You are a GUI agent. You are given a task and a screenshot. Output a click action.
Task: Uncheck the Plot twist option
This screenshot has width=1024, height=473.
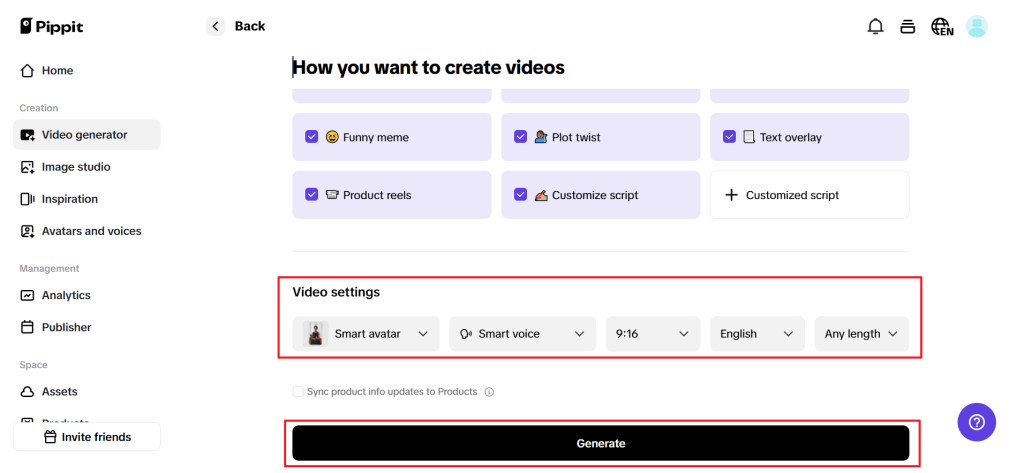pyautogui.click(x=520, y=137)
